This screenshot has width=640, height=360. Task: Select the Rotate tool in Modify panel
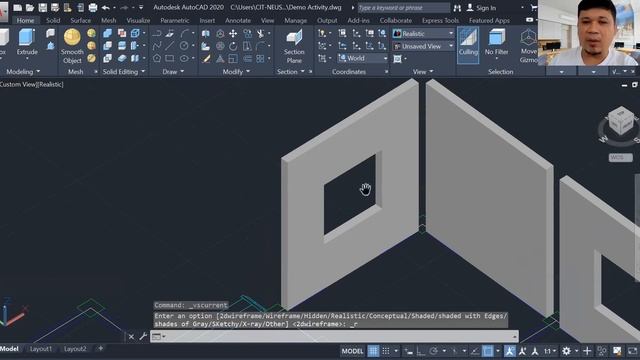point(233,46)
